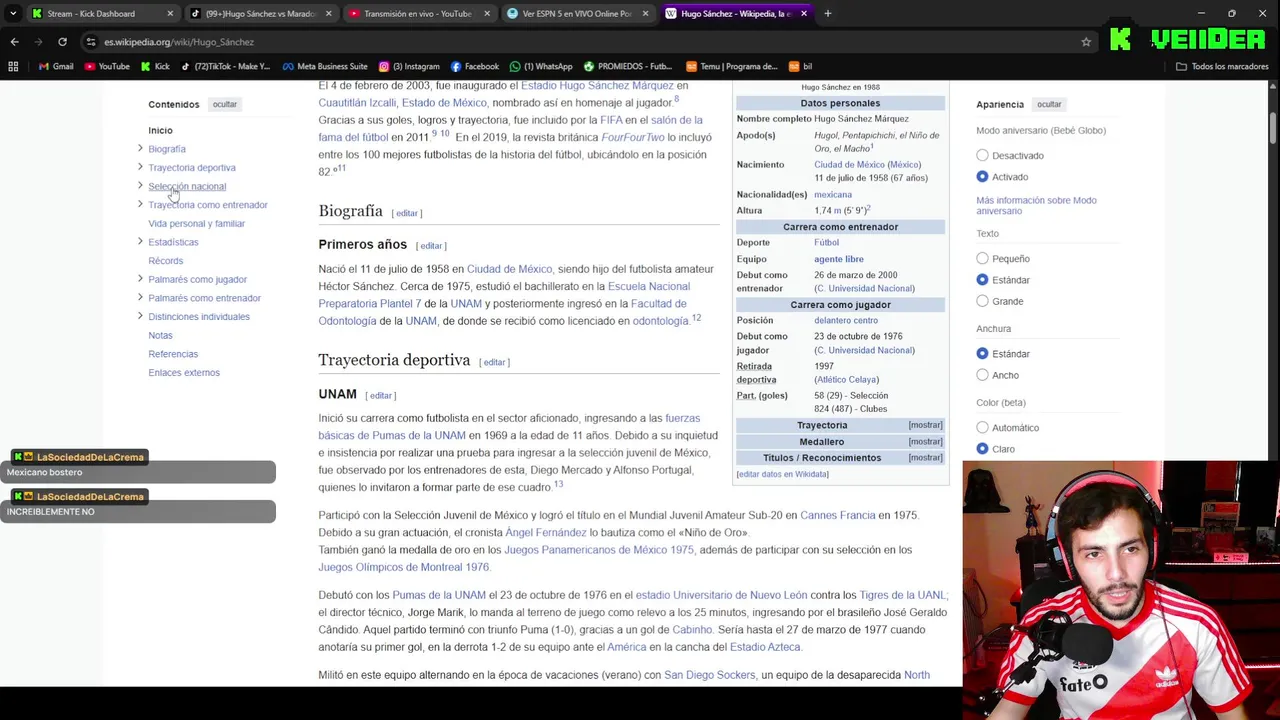The width and height of the screenshot is (1280, 720).
Task: Jump to Vida personal y familiar section
Action: click(x=196, y=224)
